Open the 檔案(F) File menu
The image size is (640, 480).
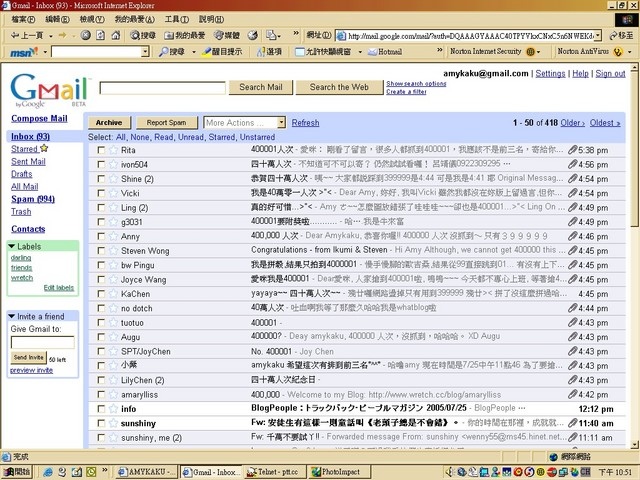tap(23, 19)
